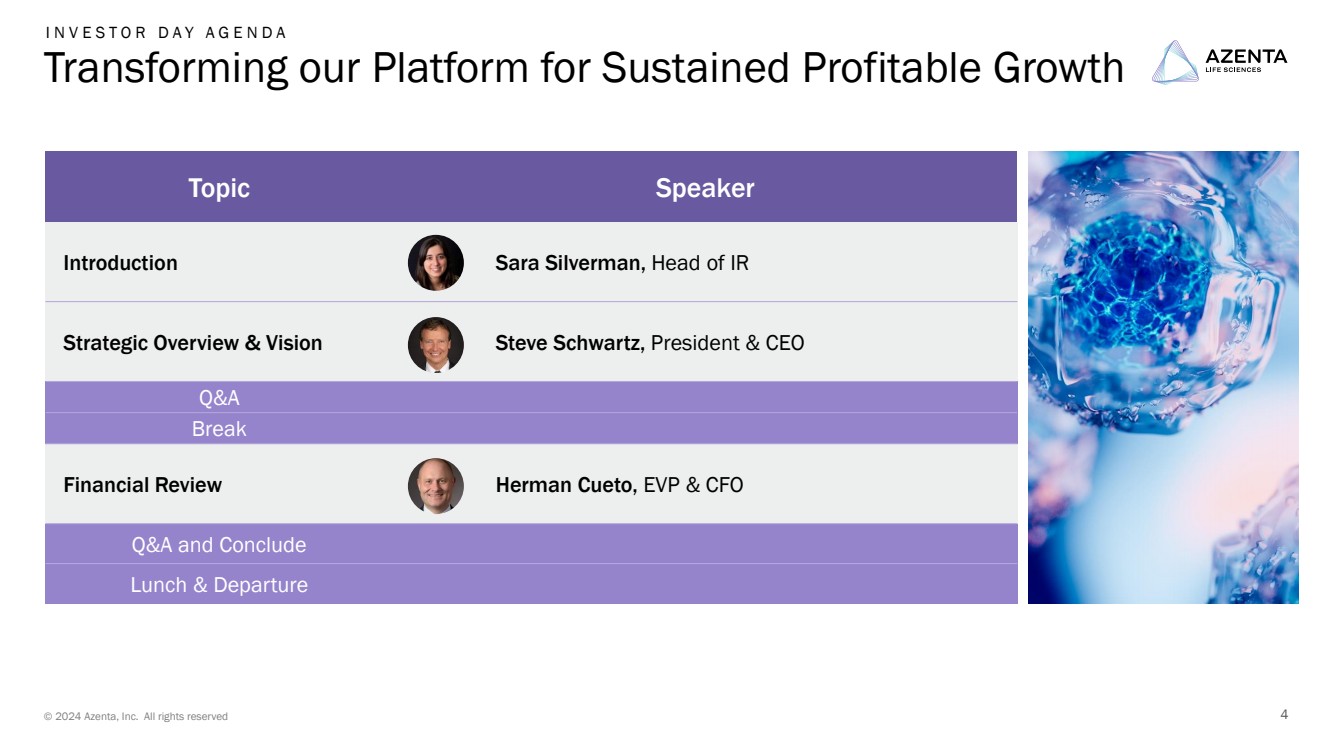This screenshot has width=1333, height=749.
Task: Click the blue crystal decorative image
Action: (1162, 377)
